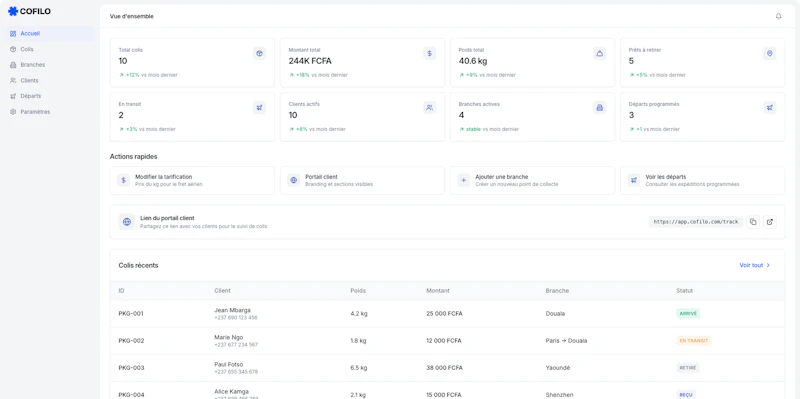This screenshot has width=800, height=399.
Task: Click the Paris → Douala branch cell
Action: [566, 341]
